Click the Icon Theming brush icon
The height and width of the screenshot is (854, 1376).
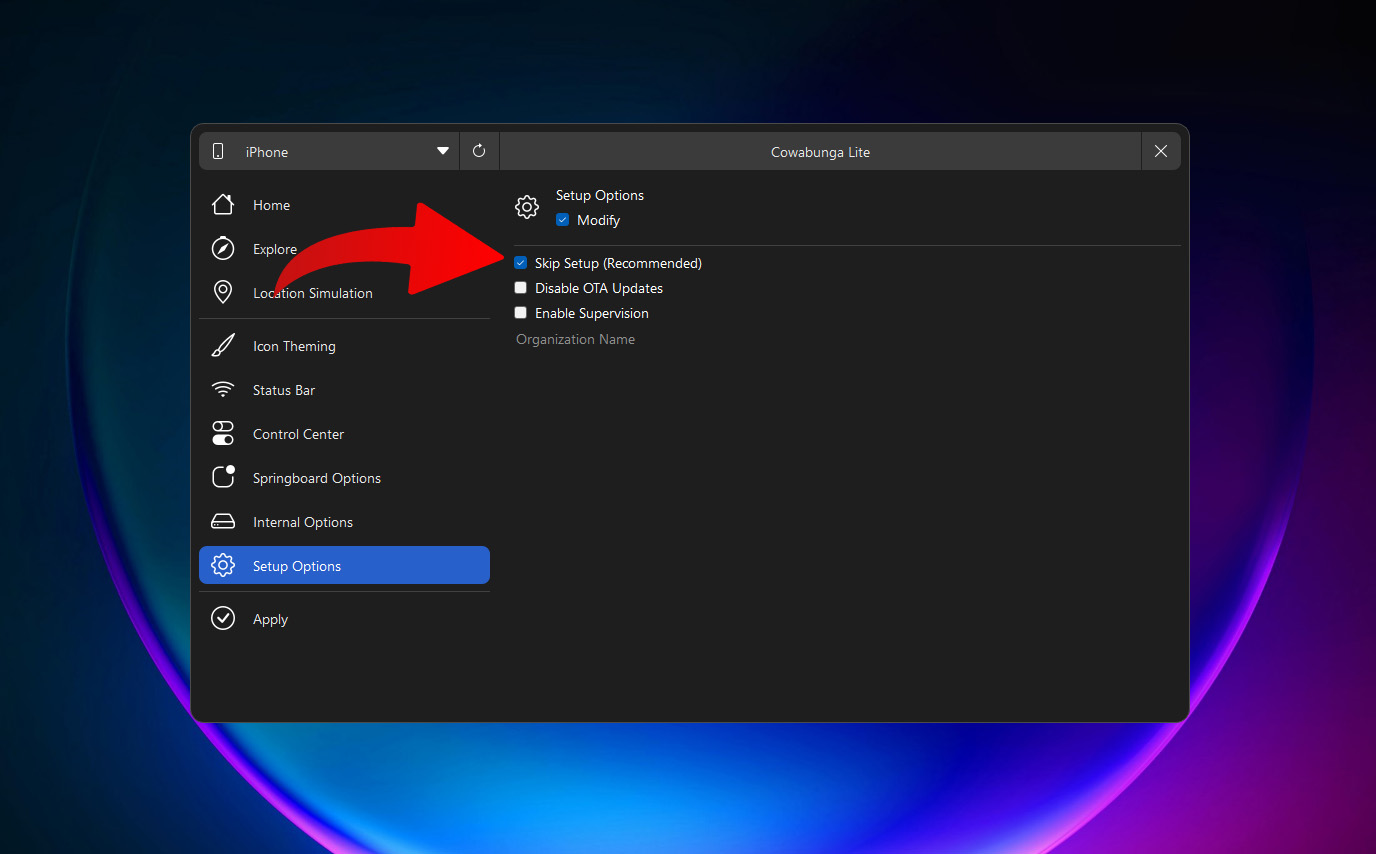(x=223, y=346)
